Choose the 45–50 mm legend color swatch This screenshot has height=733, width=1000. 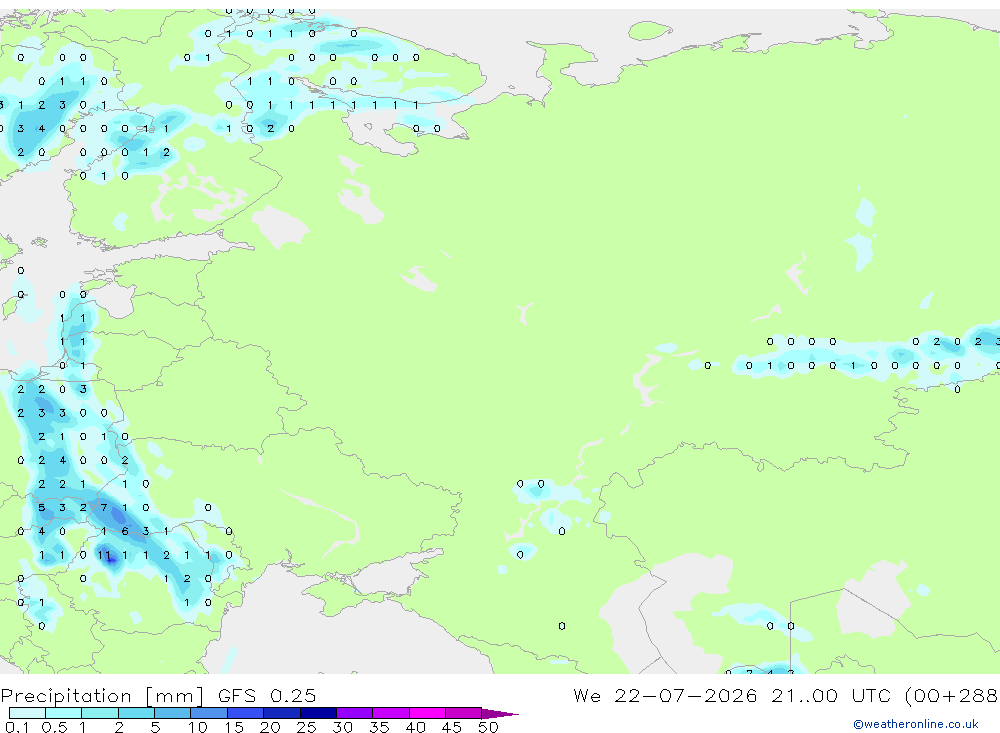coord(464,713)
